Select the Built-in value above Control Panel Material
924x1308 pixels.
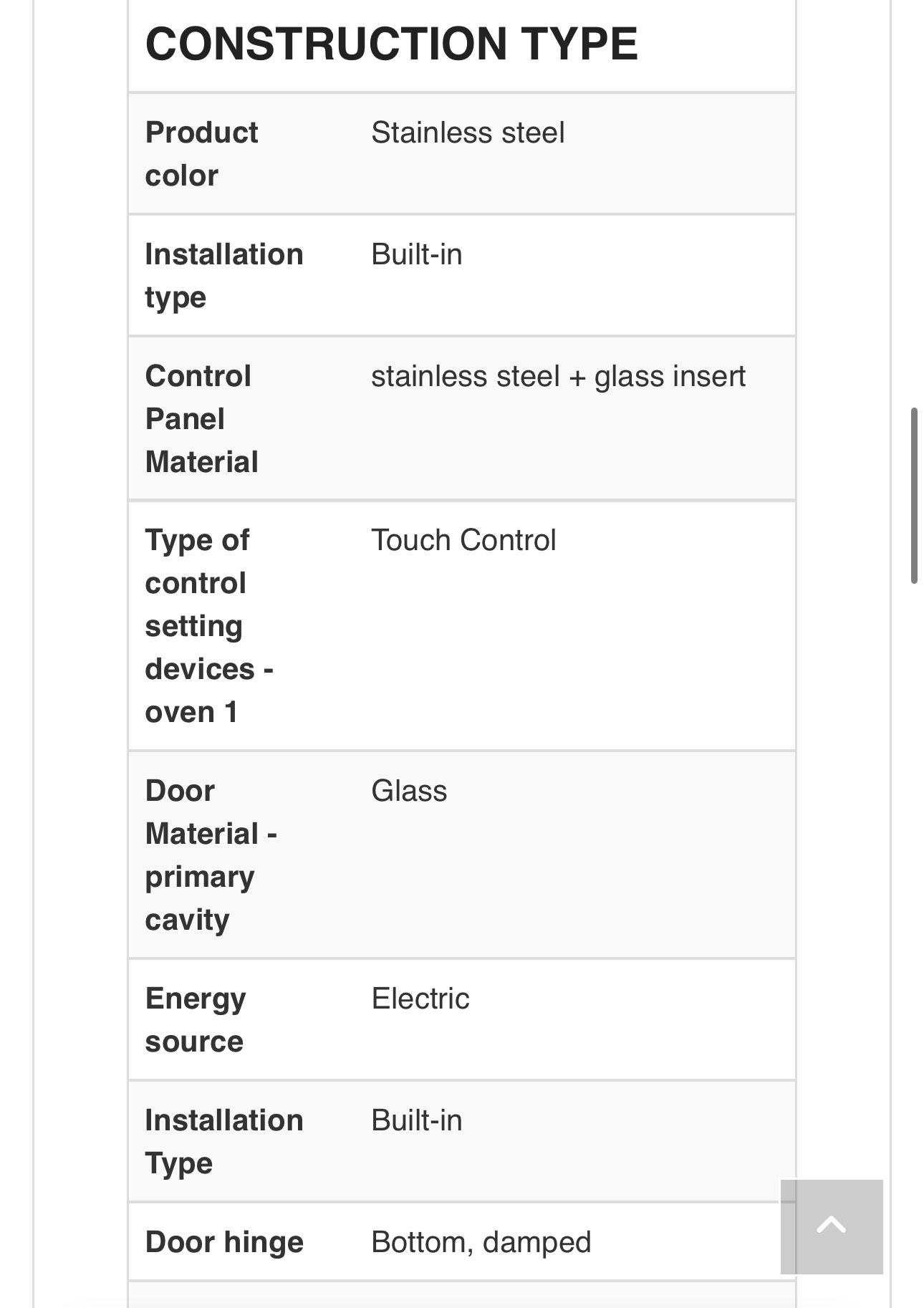tap(416, 255)
